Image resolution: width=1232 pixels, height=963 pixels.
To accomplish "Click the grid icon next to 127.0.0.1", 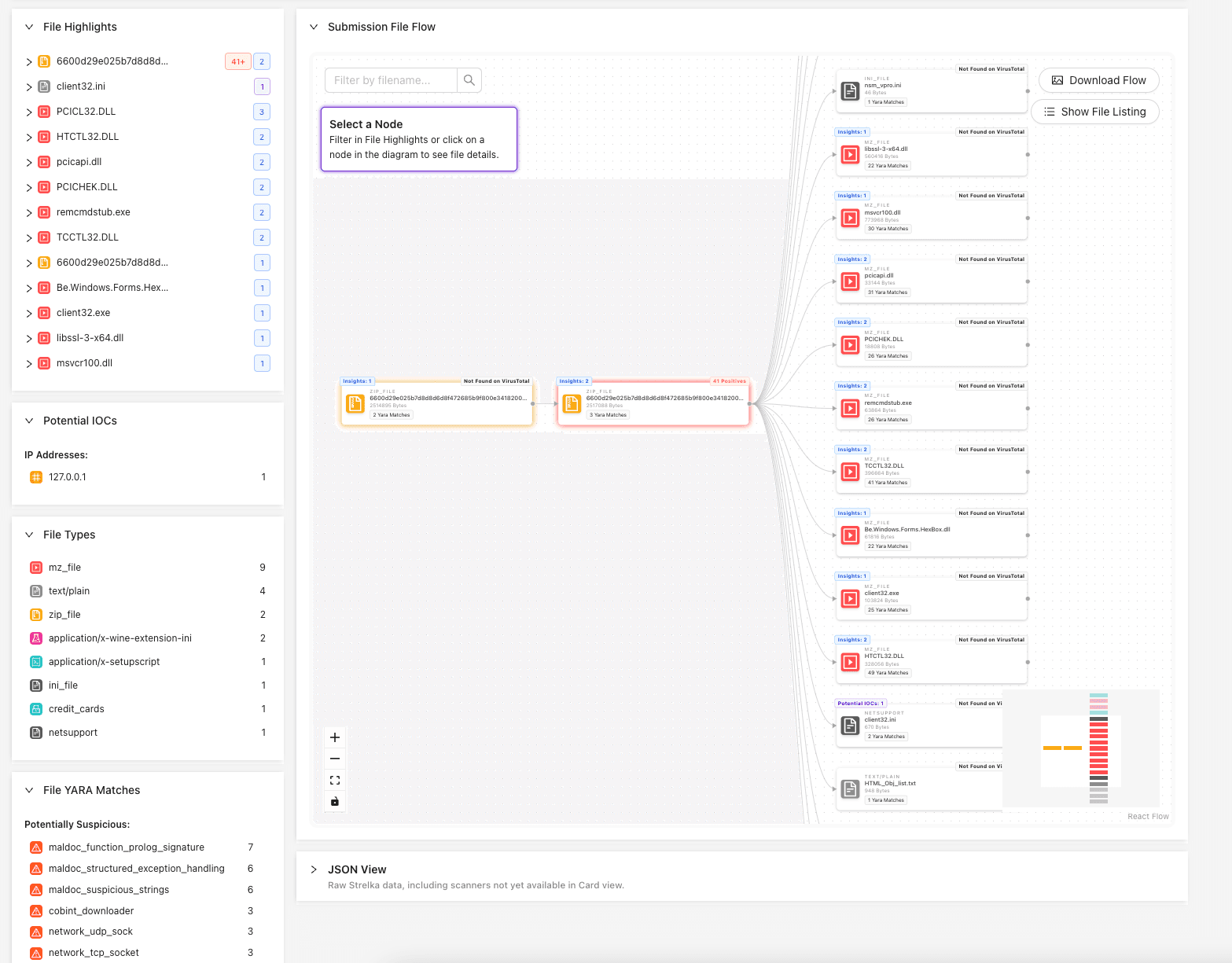I will (35, 476).
